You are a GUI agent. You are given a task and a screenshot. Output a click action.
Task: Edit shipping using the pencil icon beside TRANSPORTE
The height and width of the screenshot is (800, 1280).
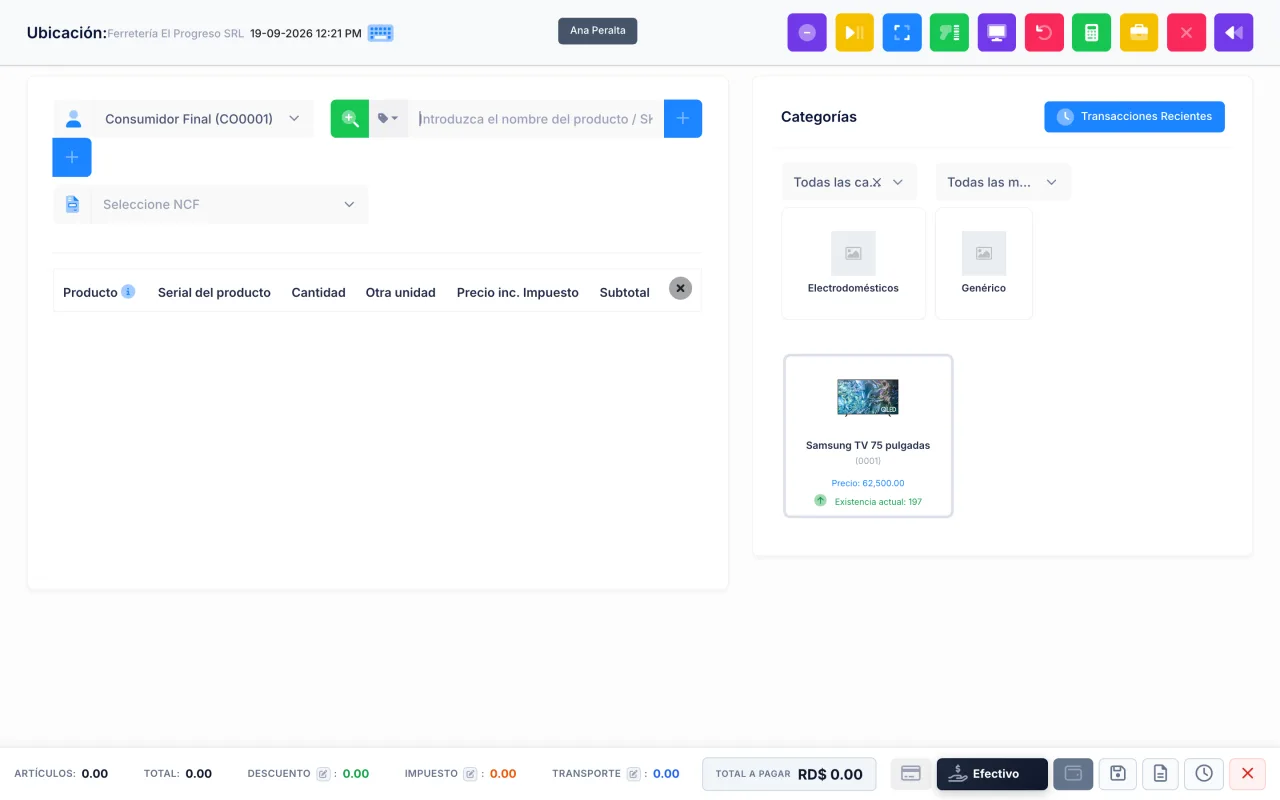[634, 774]
